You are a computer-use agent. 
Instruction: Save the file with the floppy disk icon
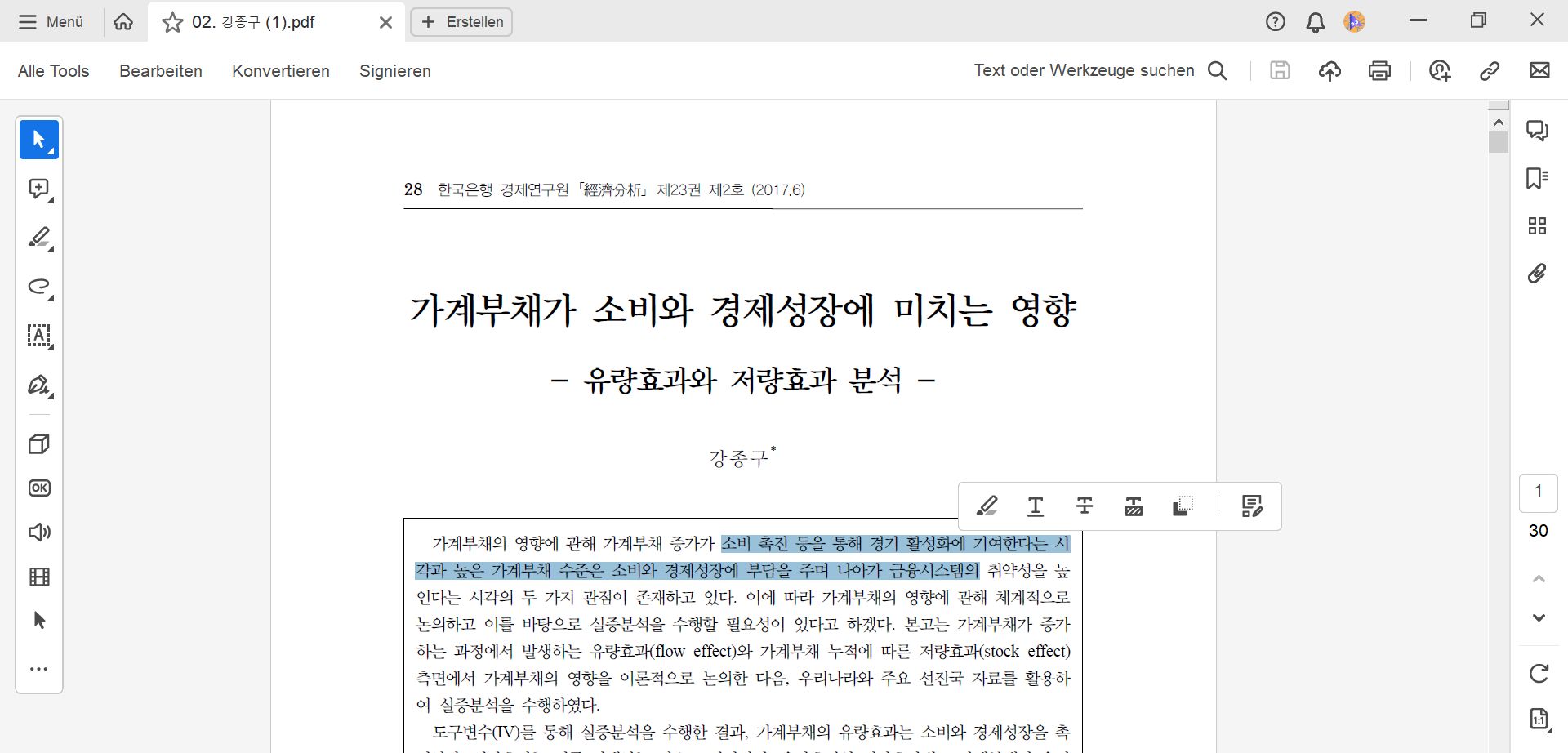[x=1280, y=71]
